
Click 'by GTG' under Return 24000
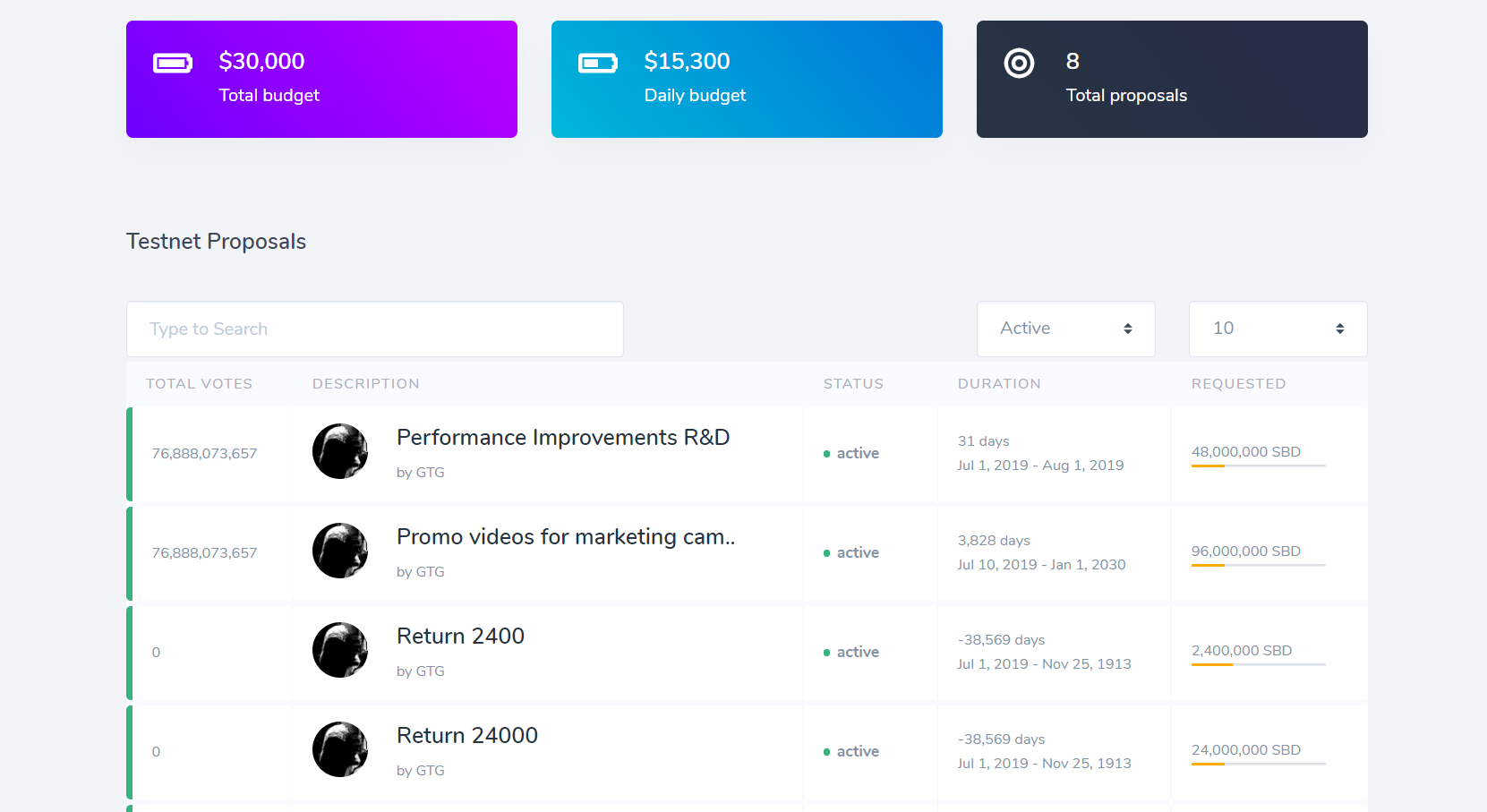click(421, 770)
